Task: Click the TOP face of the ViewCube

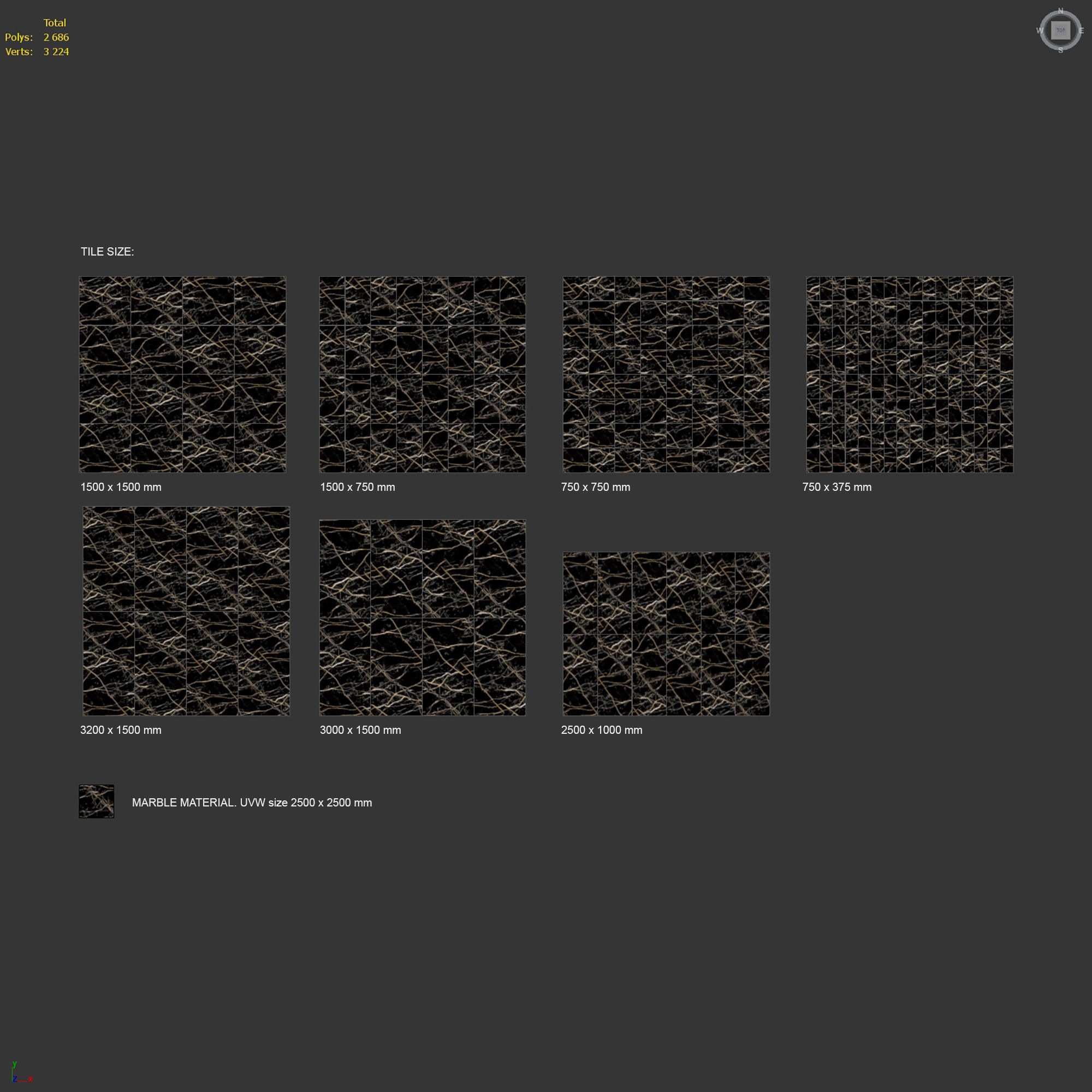Action: click(1060, 31)
